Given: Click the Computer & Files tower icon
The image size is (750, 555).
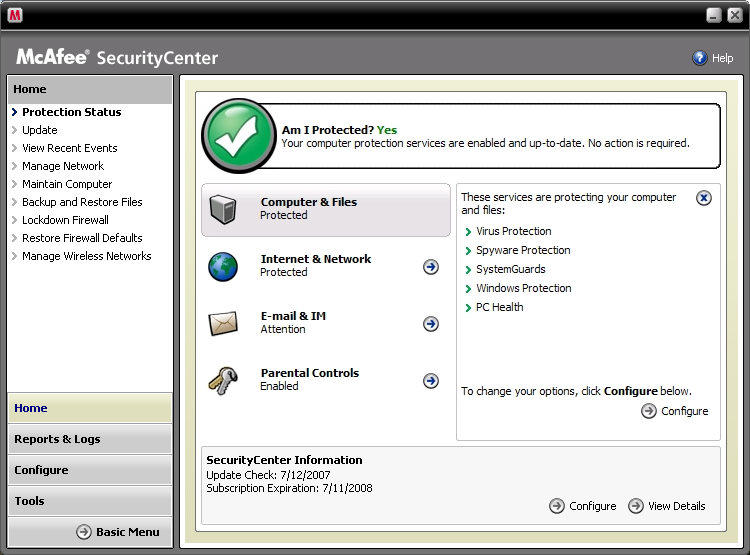Looking at the screenshot, I should pos(223,209).
